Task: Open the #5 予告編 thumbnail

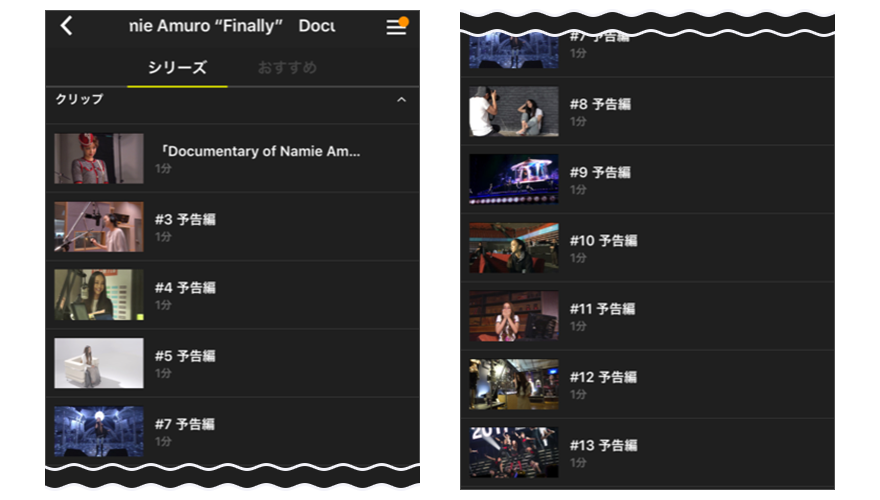Action: coord(99,363)
